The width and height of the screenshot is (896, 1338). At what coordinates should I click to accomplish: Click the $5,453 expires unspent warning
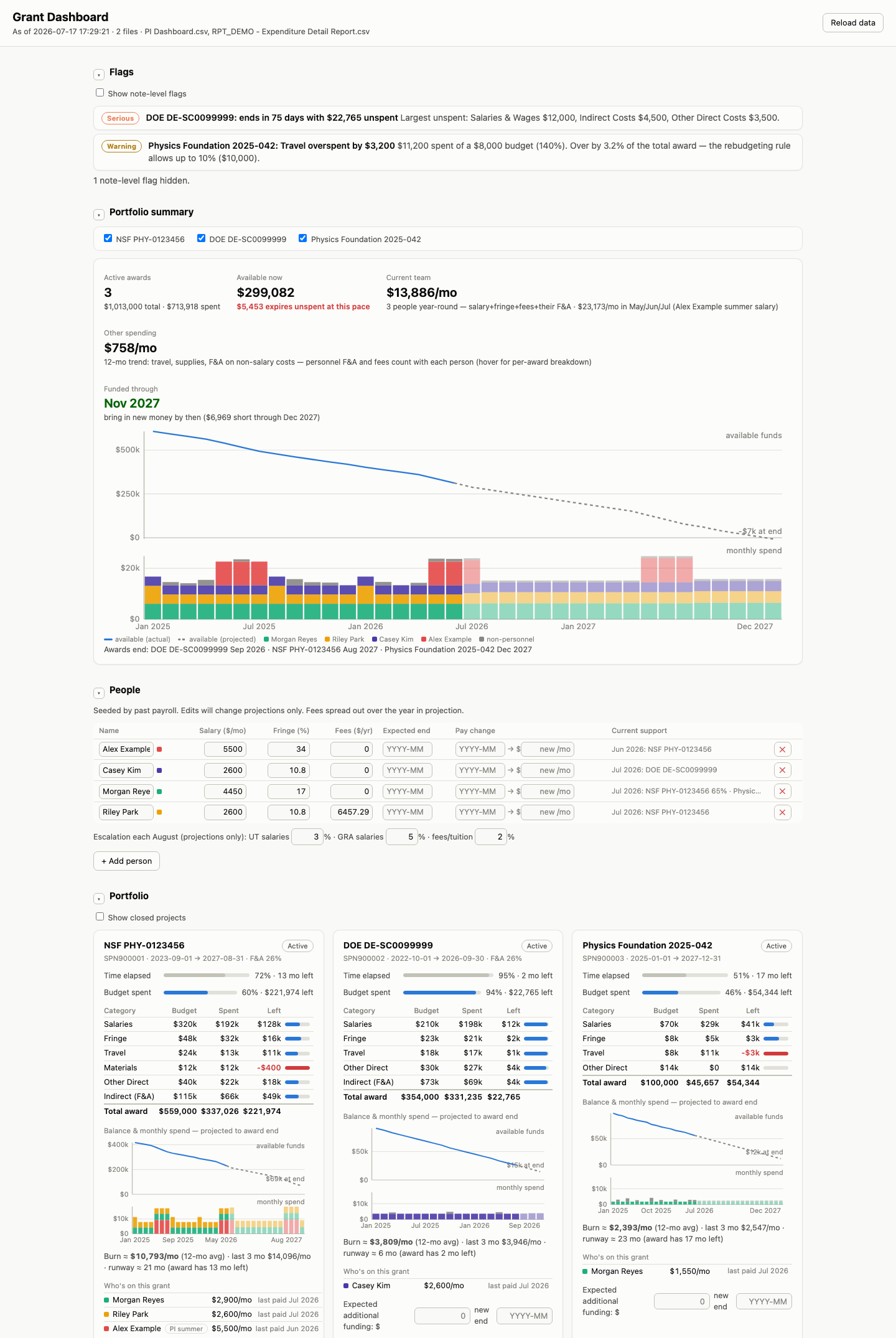[x=303, y=307]
